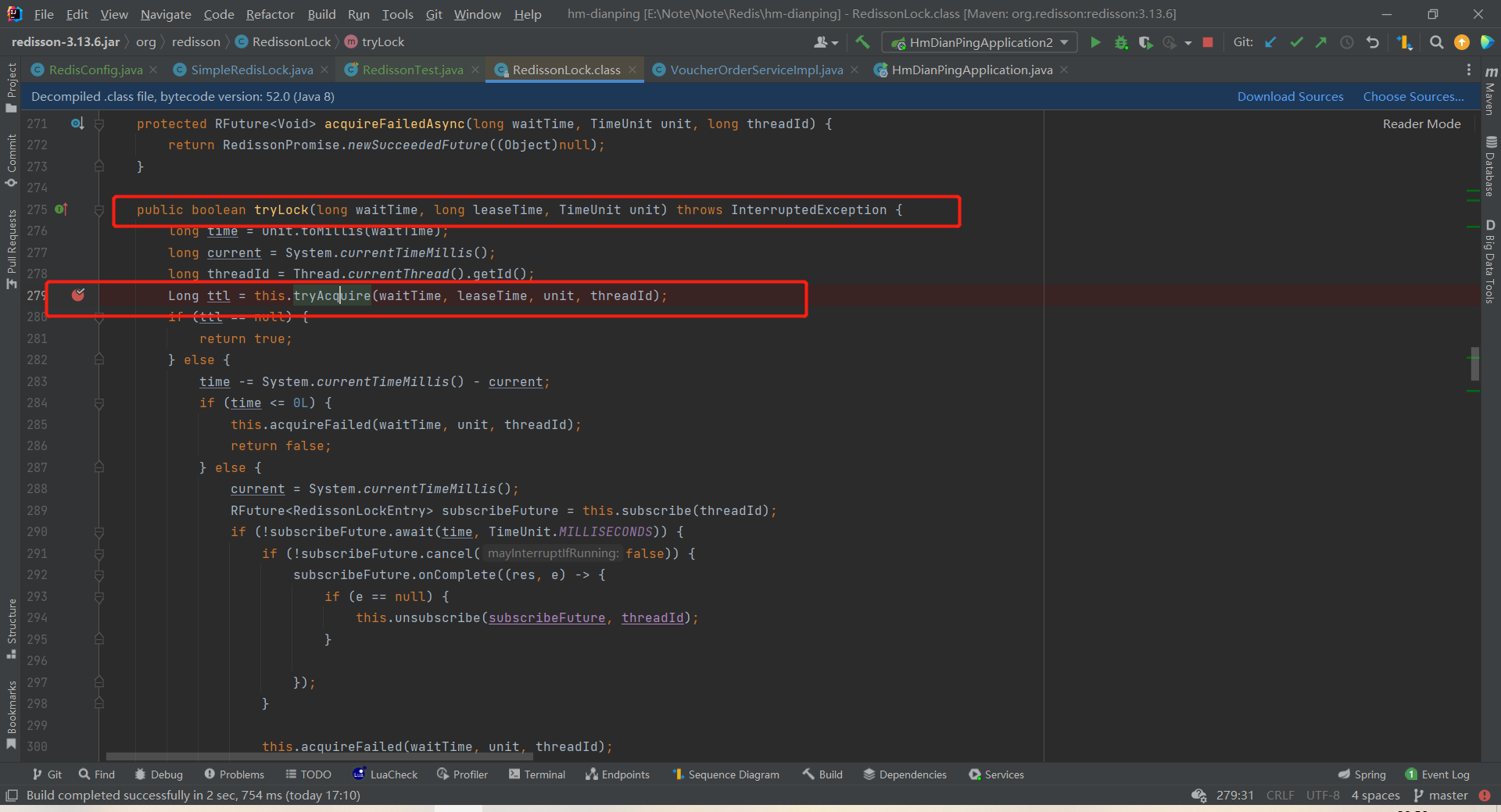This screenshot has height=812, width=1501.
Task: Toggle Reader Mode
Action: coord(1421,123)
